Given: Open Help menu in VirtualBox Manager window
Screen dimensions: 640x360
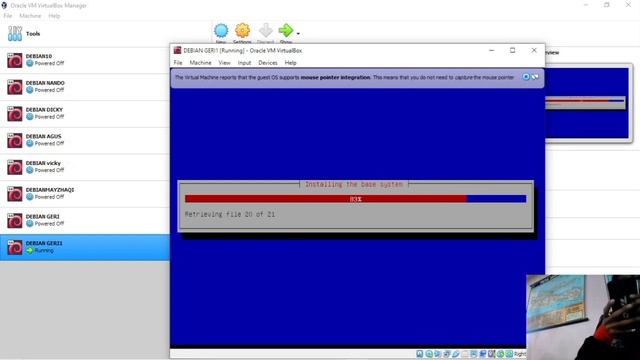Looking at the screenshot, I should click(x=54, y=16).
